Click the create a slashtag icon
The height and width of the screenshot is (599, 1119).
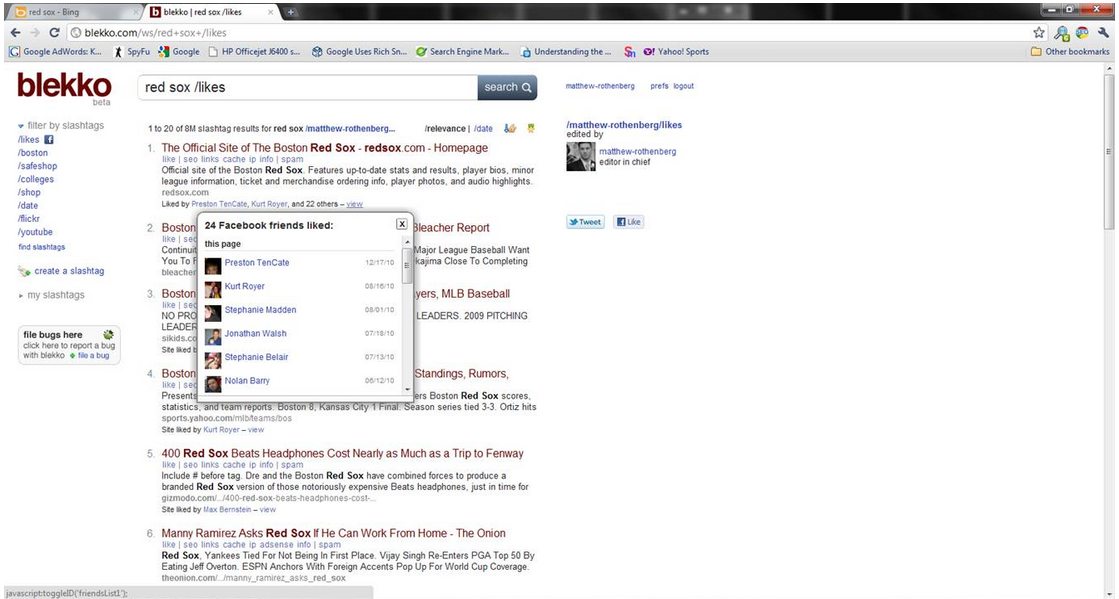pos(24,271)
